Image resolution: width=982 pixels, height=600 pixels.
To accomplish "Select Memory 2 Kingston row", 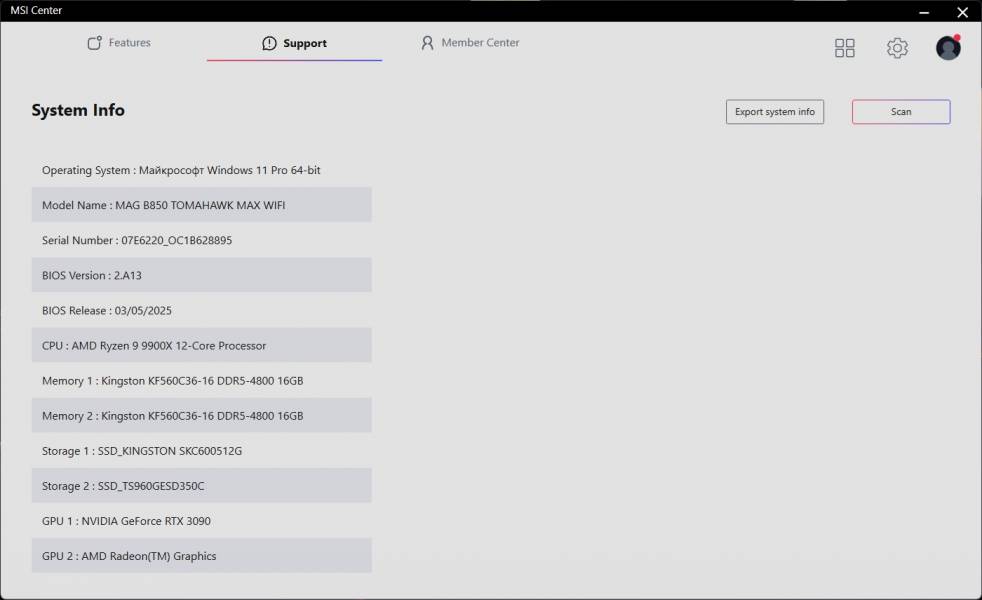I will coord(202,415).
